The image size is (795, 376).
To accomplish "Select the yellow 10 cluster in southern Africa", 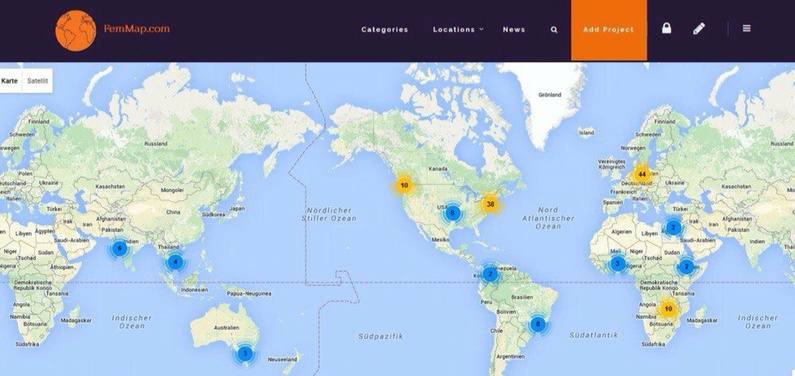I will pyautogui.click(x=668, y=309).
